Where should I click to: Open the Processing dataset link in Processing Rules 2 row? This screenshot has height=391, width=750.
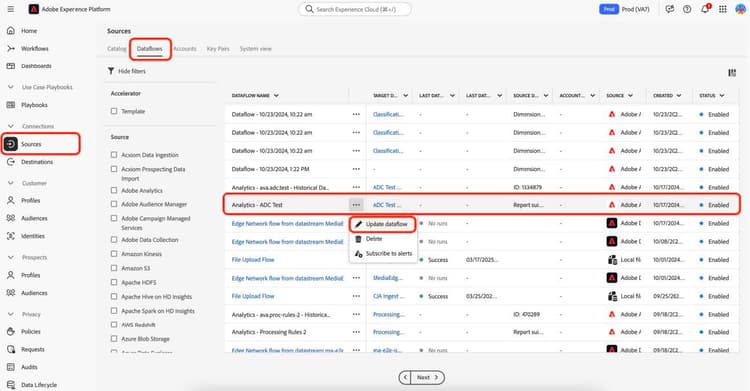pos(388,332)
